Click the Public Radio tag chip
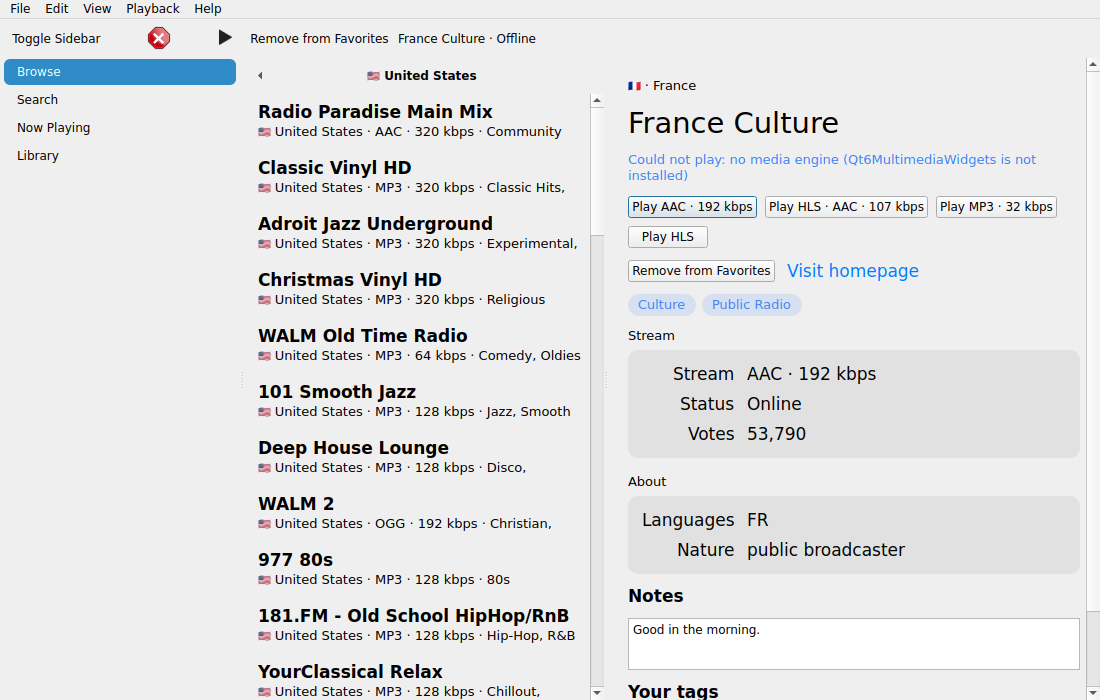The height and width of the screenshot is (700, 1100). tap(751, 304)
